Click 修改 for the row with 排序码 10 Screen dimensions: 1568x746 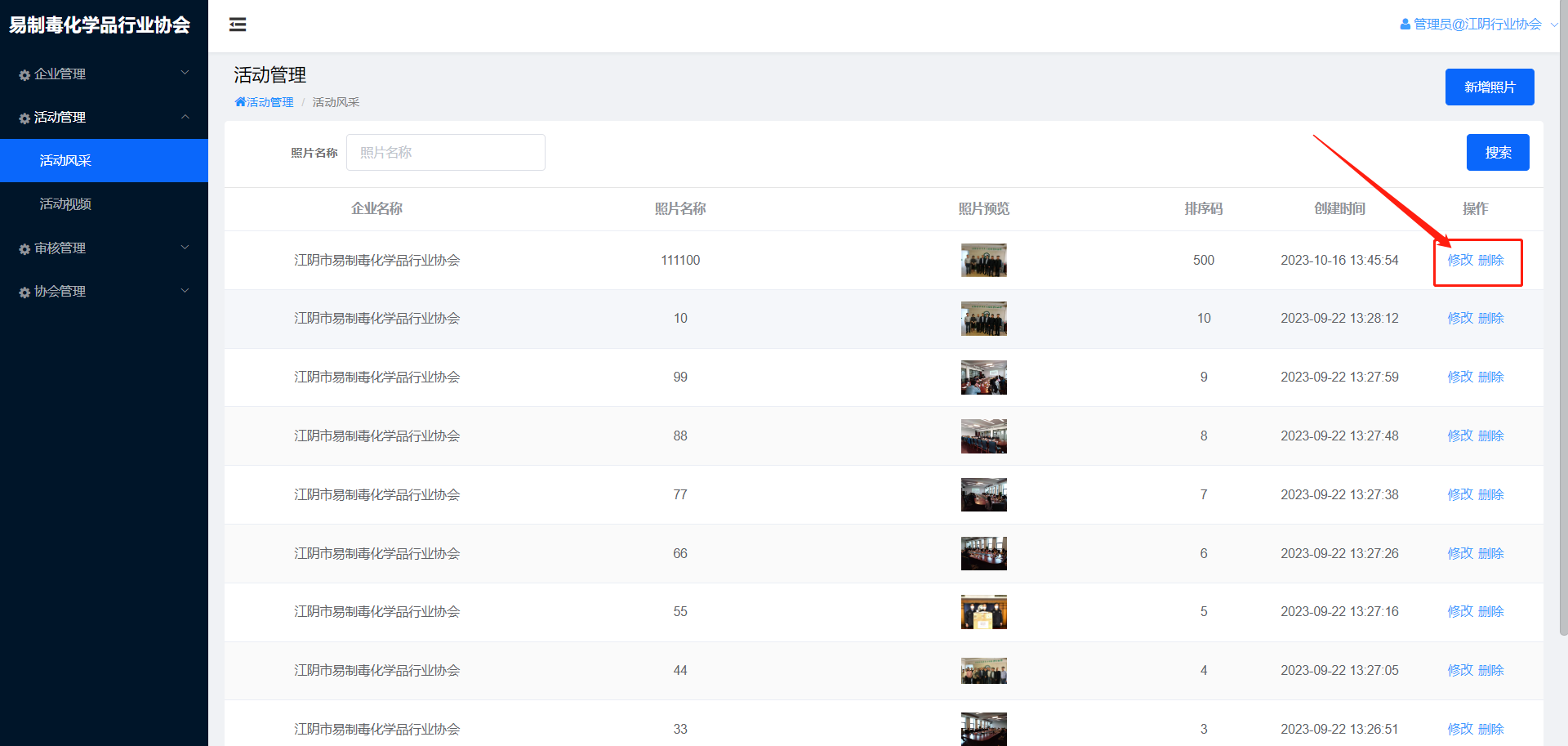tap(1460, 318)
